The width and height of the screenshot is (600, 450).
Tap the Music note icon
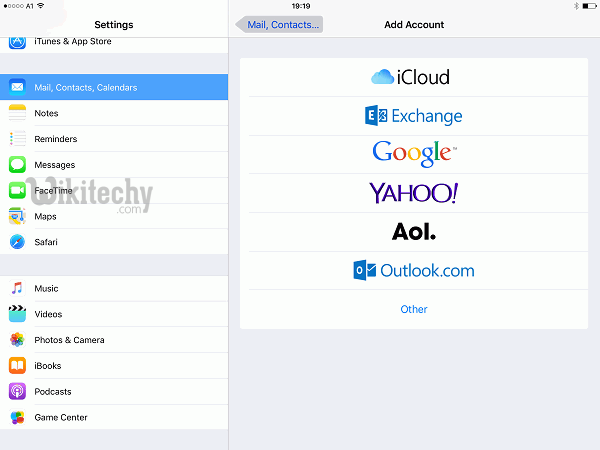[x=17, y=288]
